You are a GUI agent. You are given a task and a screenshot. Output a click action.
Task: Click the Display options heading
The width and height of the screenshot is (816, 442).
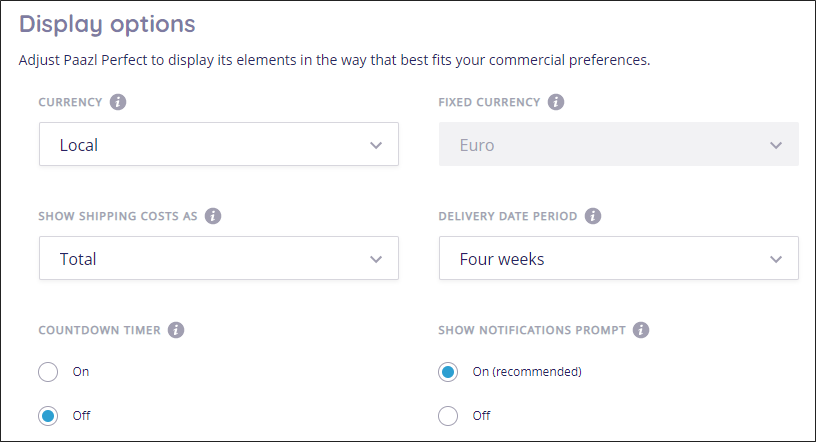[107, 24]
